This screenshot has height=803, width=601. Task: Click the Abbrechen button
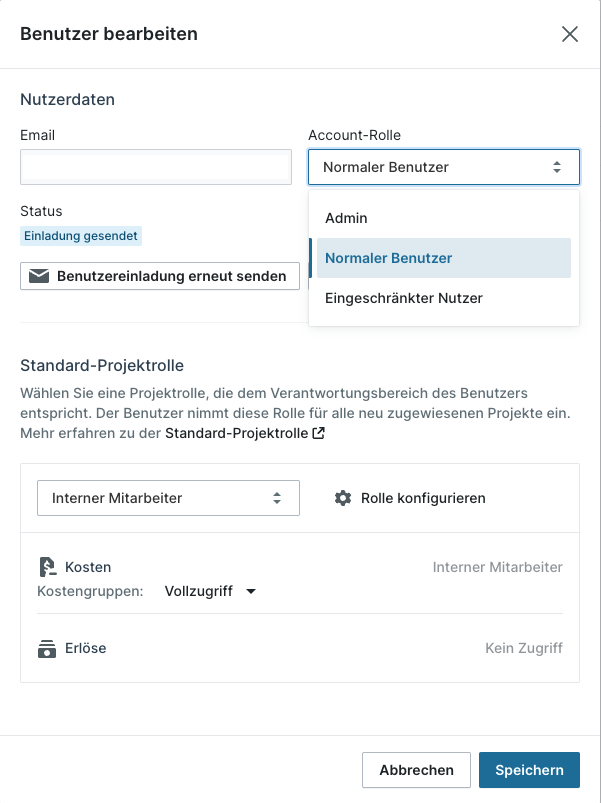click(416, 770)
